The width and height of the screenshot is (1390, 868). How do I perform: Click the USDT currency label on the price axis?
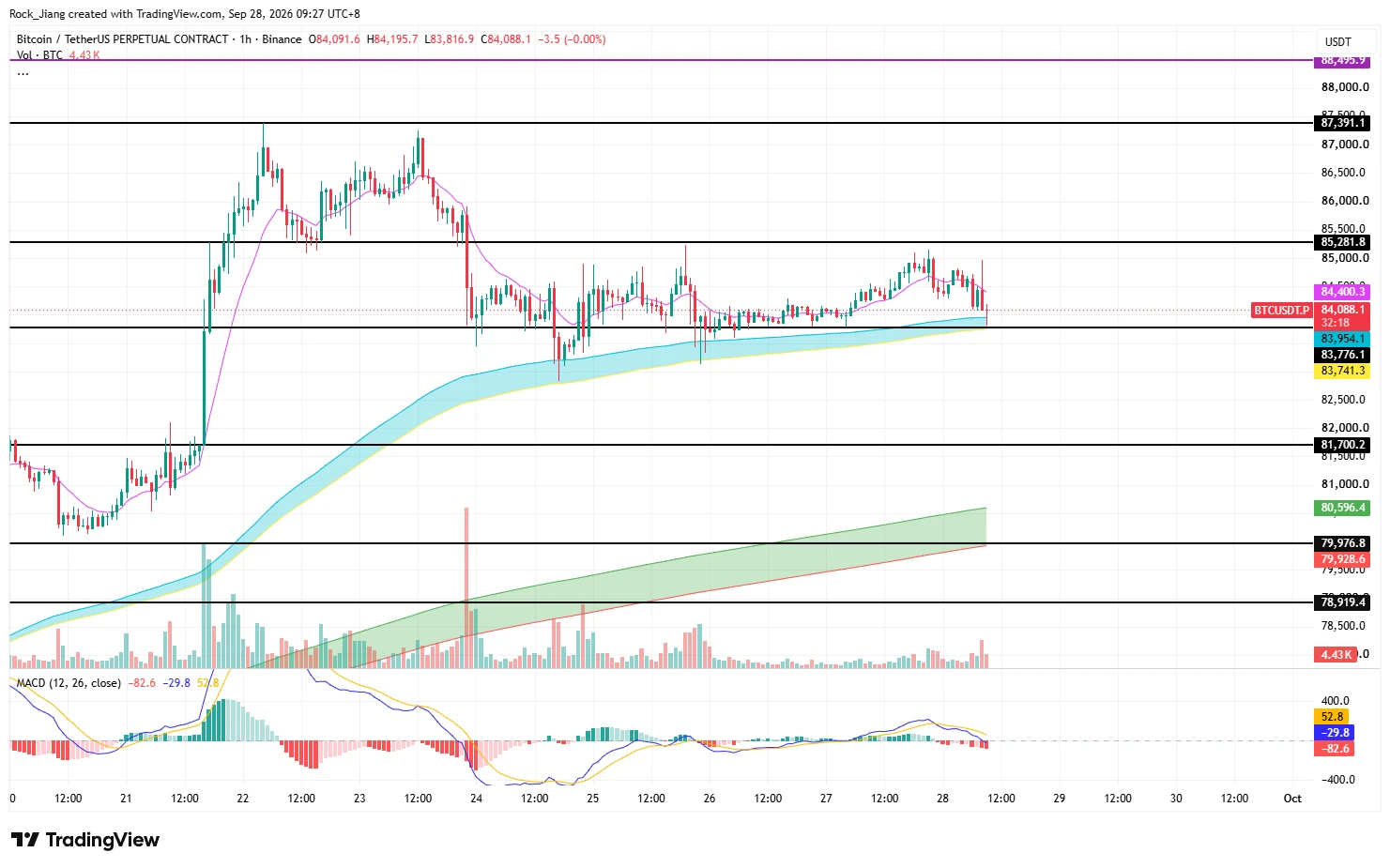click(1337, 42)
